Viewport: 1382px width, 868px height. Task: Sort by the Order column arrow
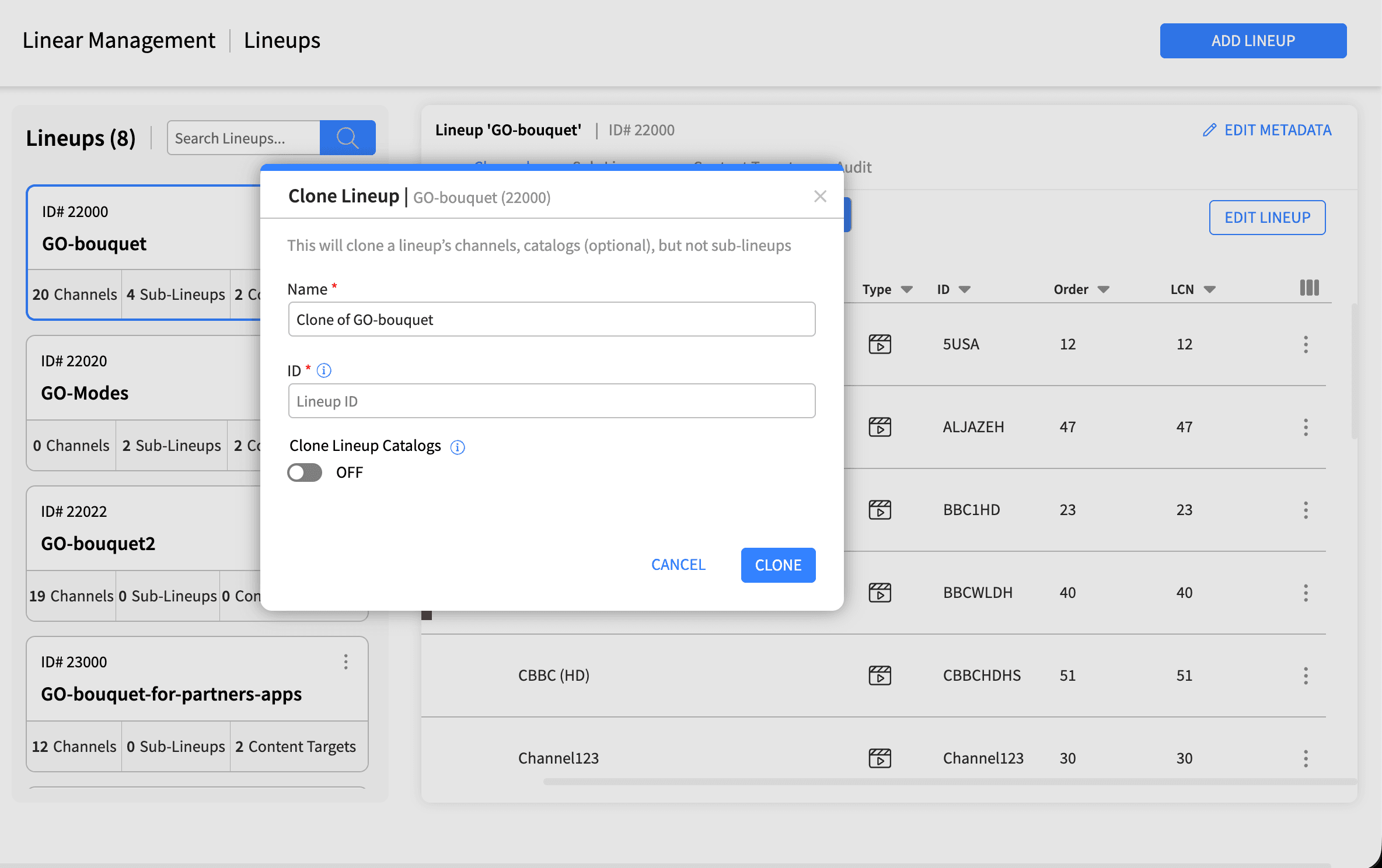1103,289
